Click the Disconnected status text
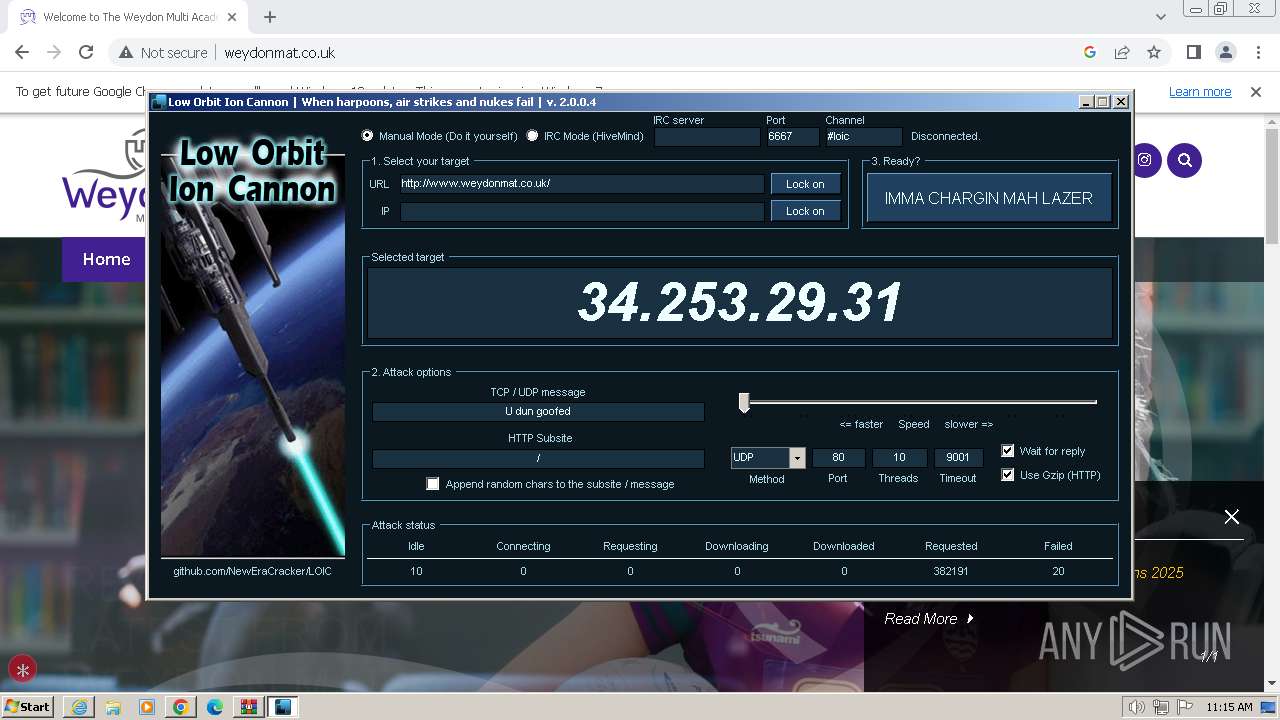Image resolution: width=1280 pixels, height=720 pixels. (945, 136)
